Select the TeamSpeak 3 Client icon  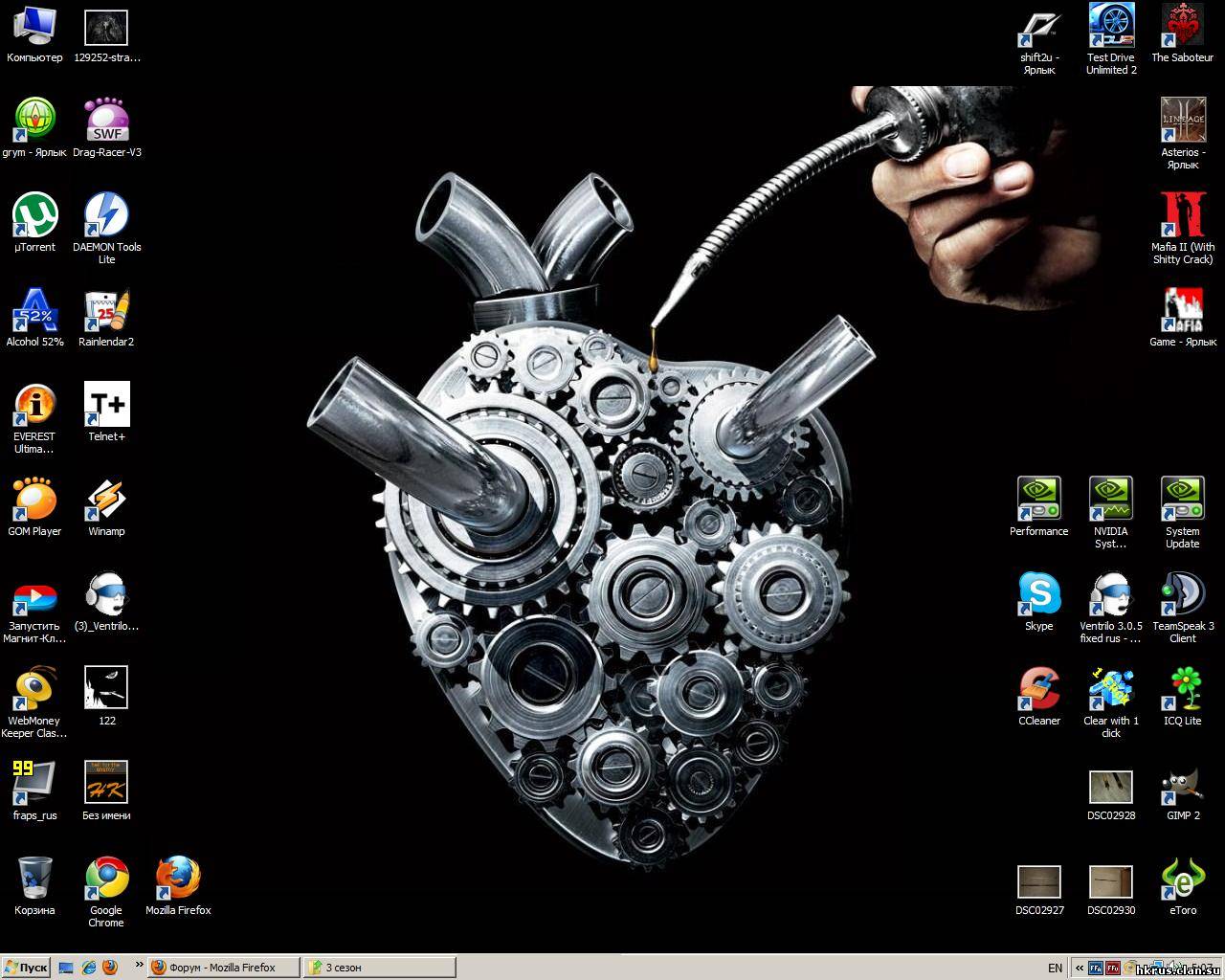click(x=1182, y=595)
